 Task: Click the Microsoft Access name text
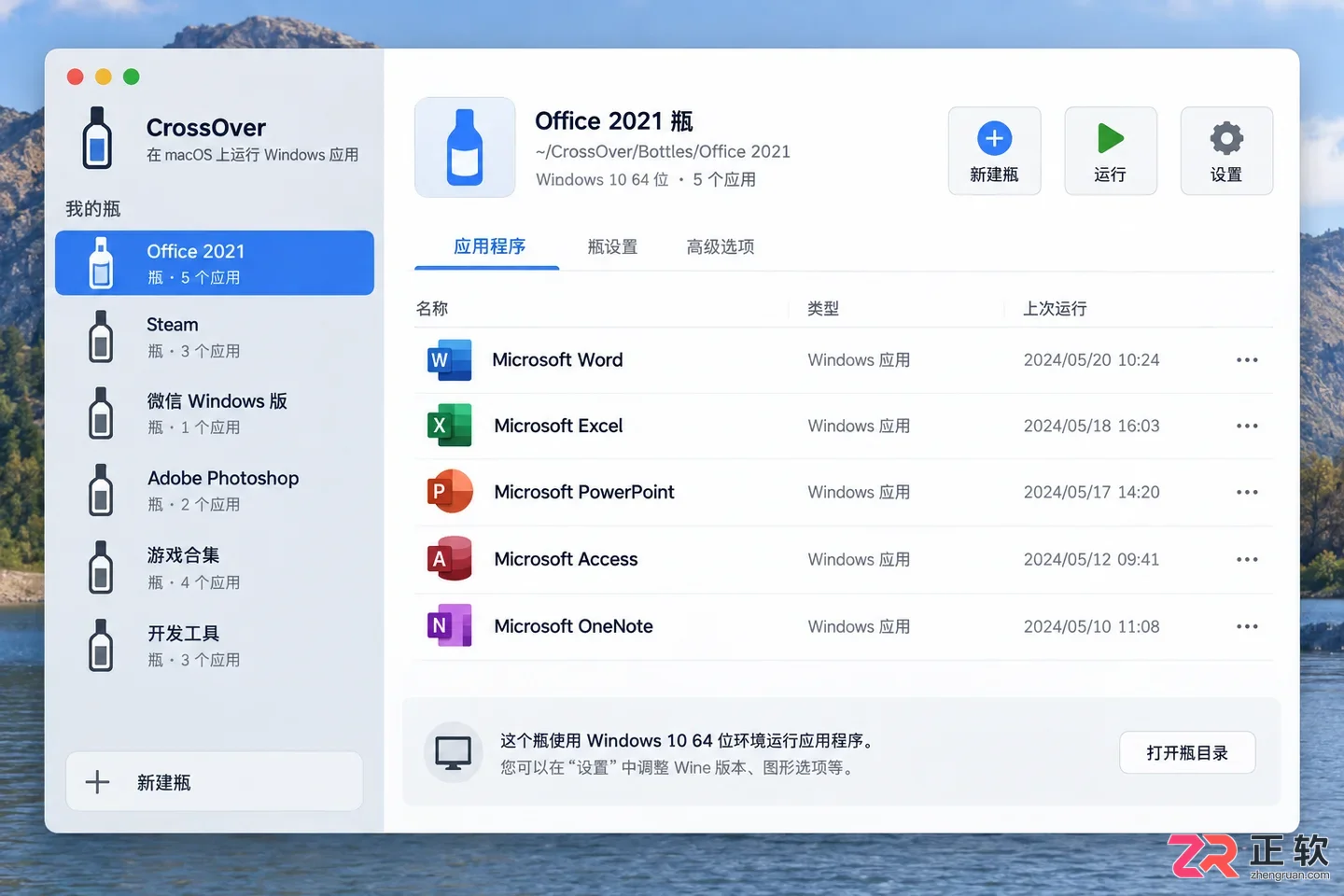(566, 559)
